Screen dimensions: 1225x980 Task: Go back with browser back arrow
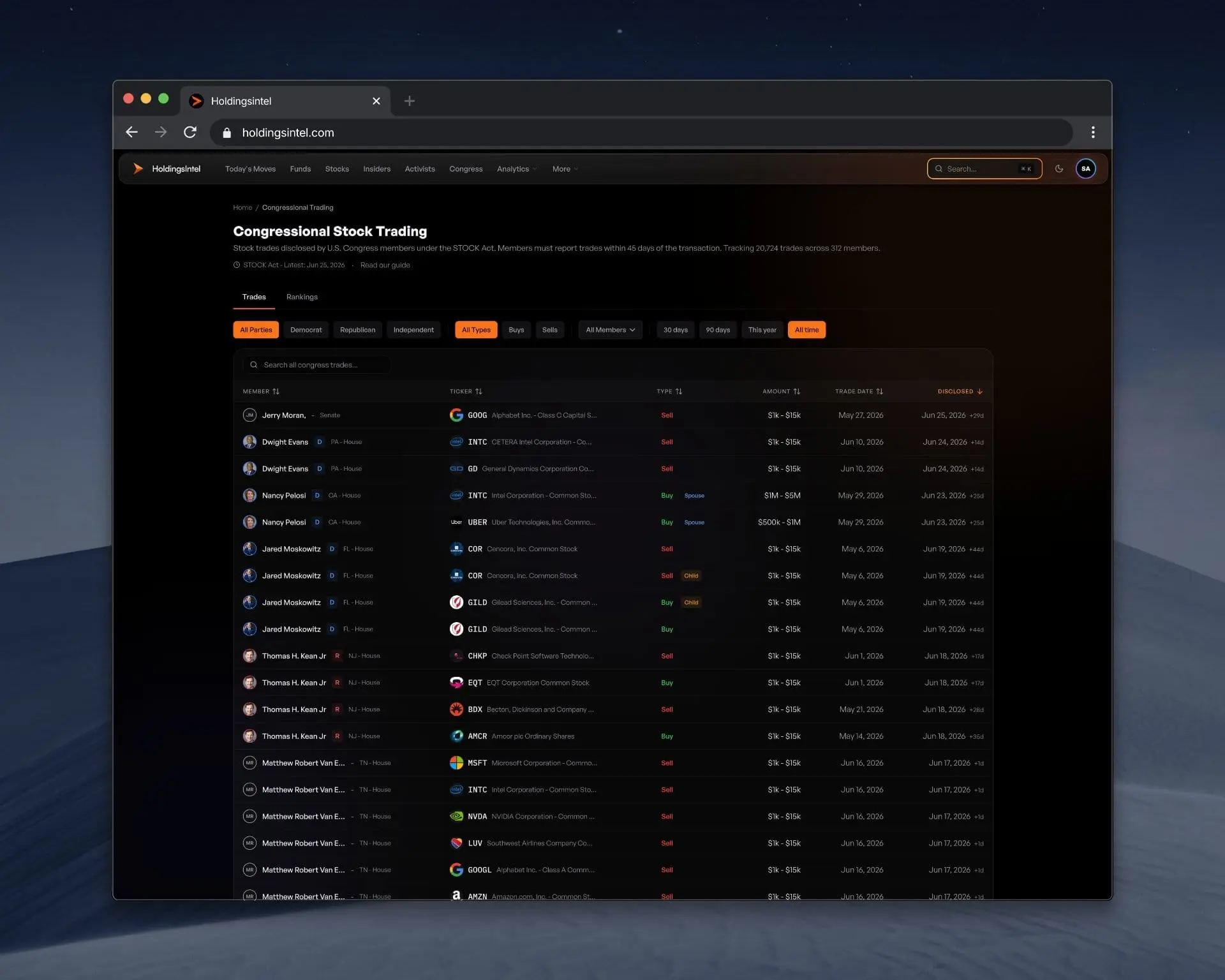point(131,132)
